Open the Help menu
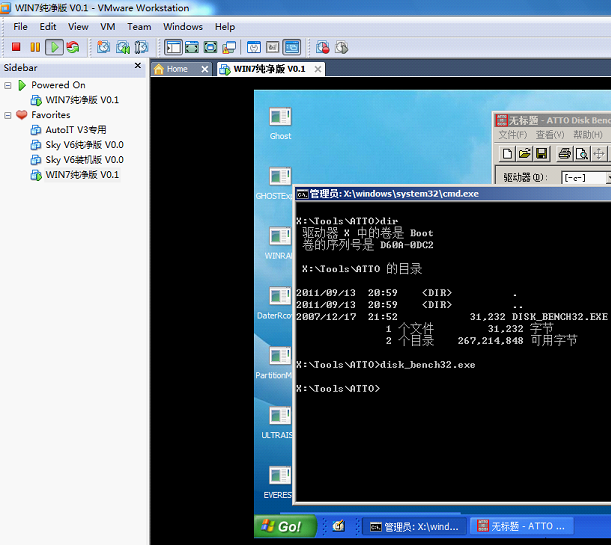 [x=225, y=27]
